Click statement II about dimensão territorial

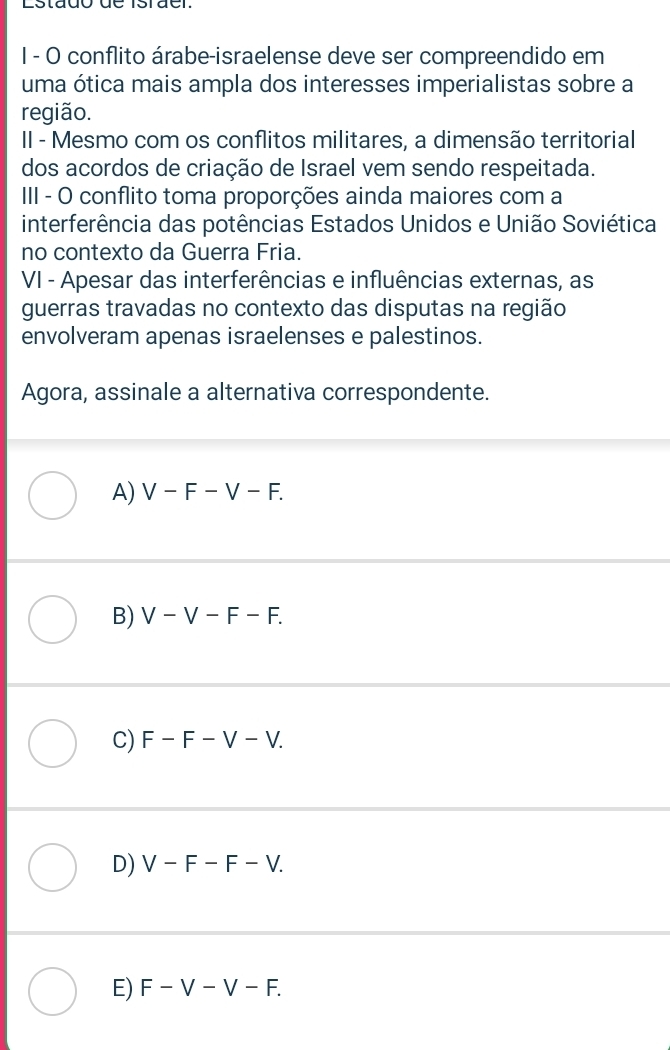328,154
